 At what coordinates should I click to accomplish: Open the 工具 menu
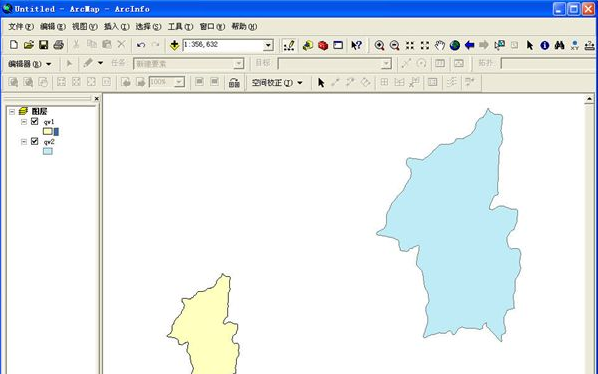pos(180,26)
